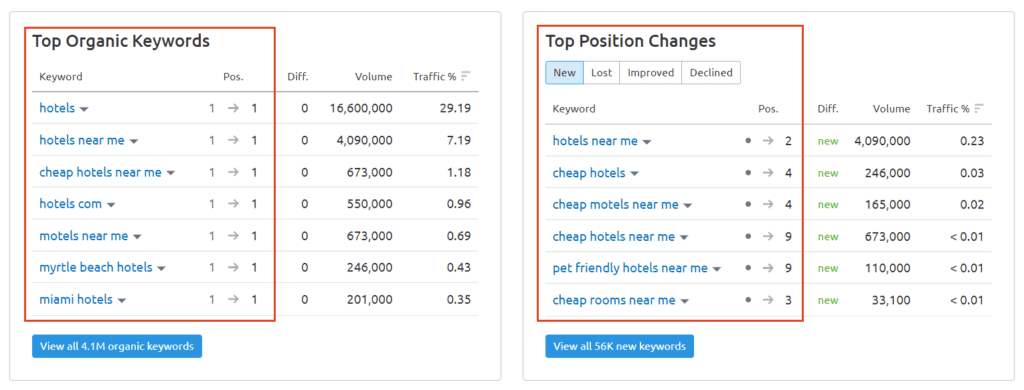Open the 'cheap hotels' link in Position Changes

coord(589,173)
